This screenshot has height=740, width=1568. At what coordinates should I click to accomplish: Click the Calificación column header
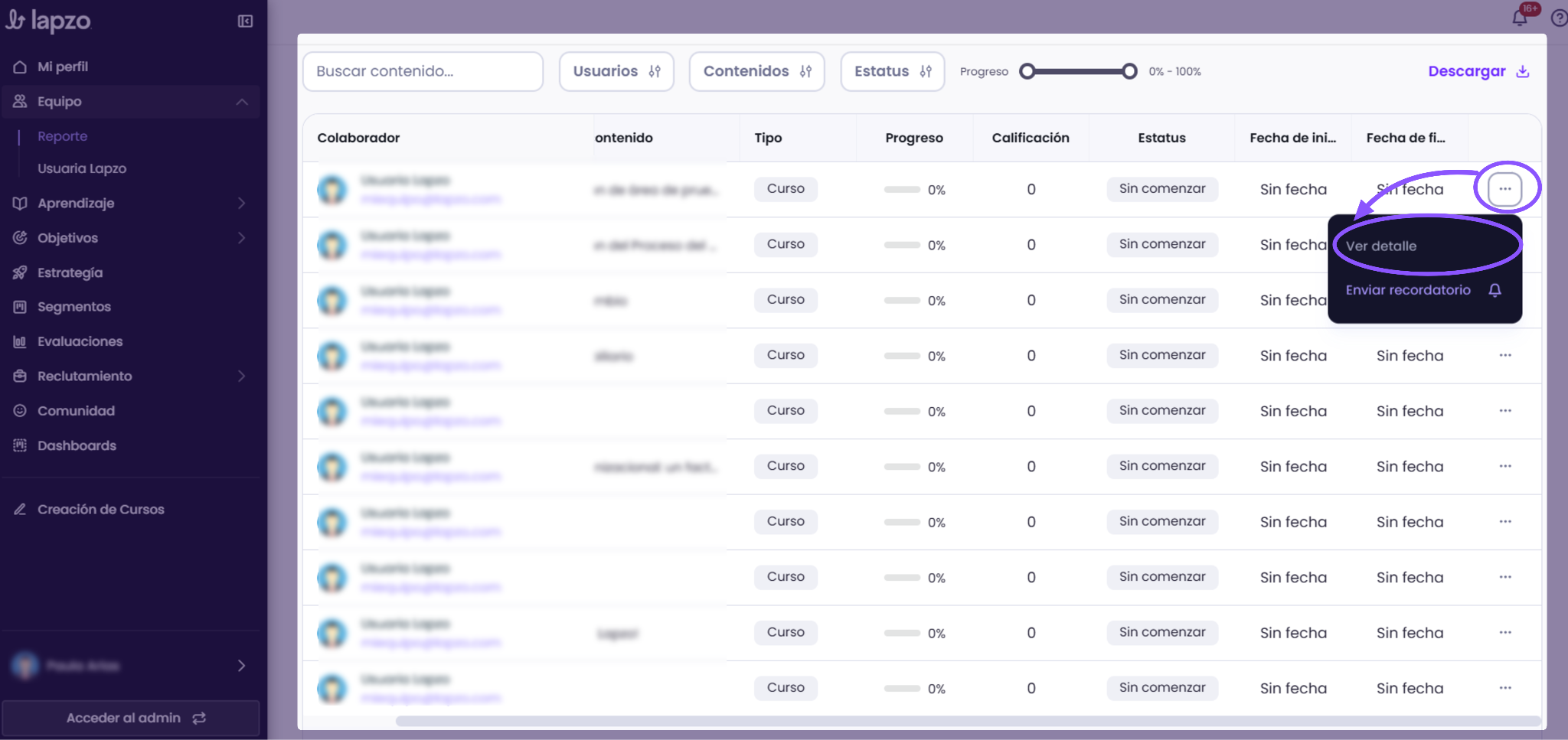1031,138
